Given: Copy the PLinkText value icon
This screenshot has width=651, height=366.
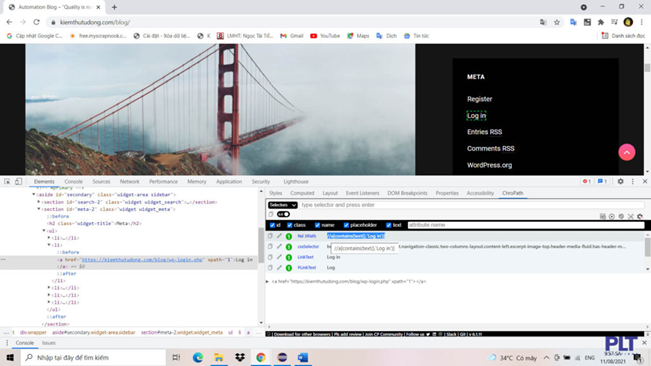Looking at the screenshot, I should pyautogui.click(x=270, y=268).
